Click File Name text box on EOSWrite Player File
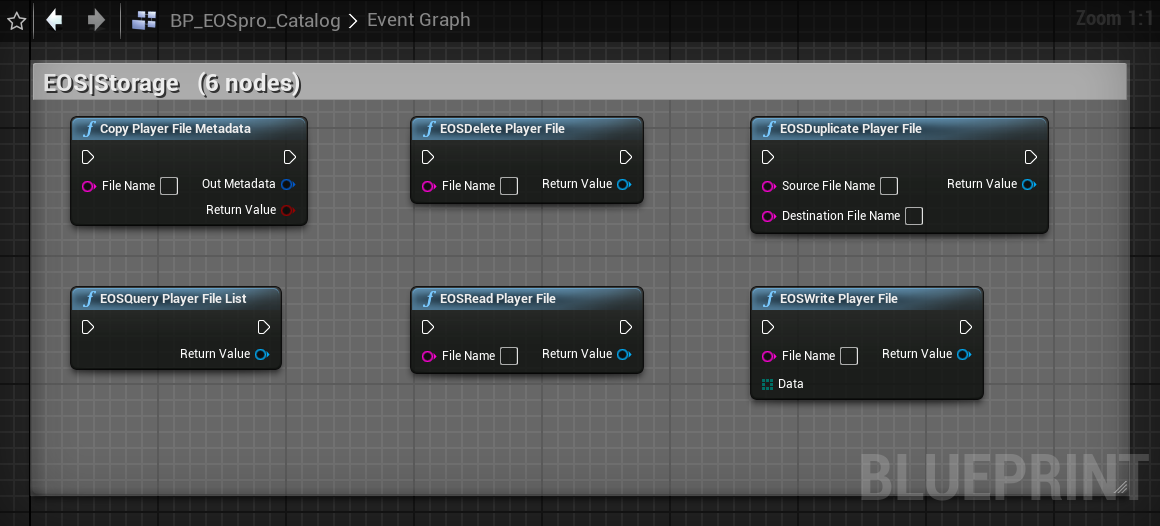 [x=849, y=356]
